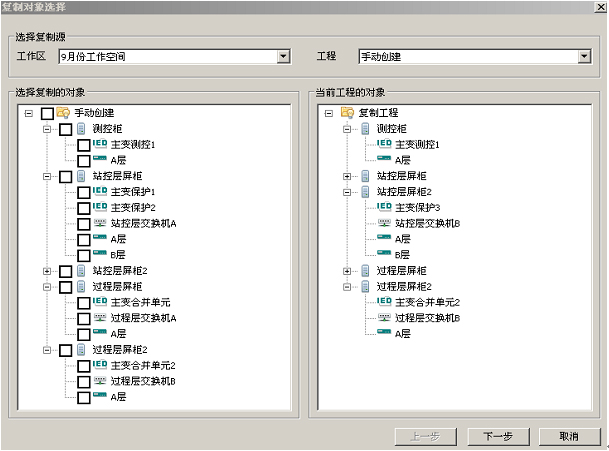Check the 手动创建 root checkbox
The image size is (609, 451).
pos(47,114)
